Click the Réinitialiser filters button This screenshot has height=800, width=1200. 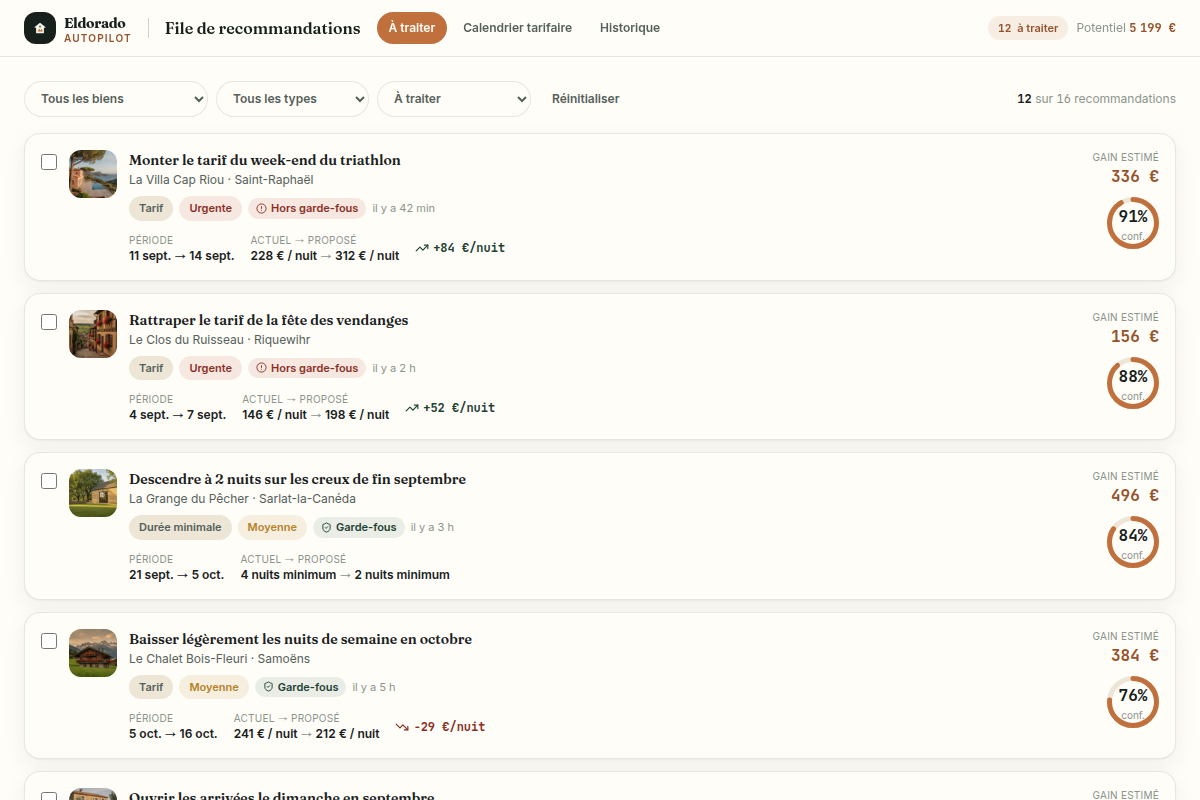click(586, 99)
